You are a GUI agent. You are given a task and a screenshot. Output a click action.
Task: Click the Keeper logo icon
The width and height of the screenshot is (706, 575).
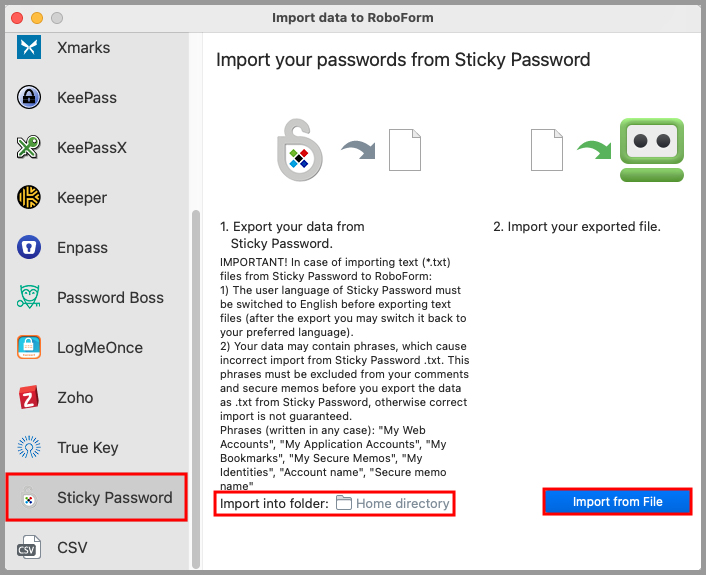(29, 197)
